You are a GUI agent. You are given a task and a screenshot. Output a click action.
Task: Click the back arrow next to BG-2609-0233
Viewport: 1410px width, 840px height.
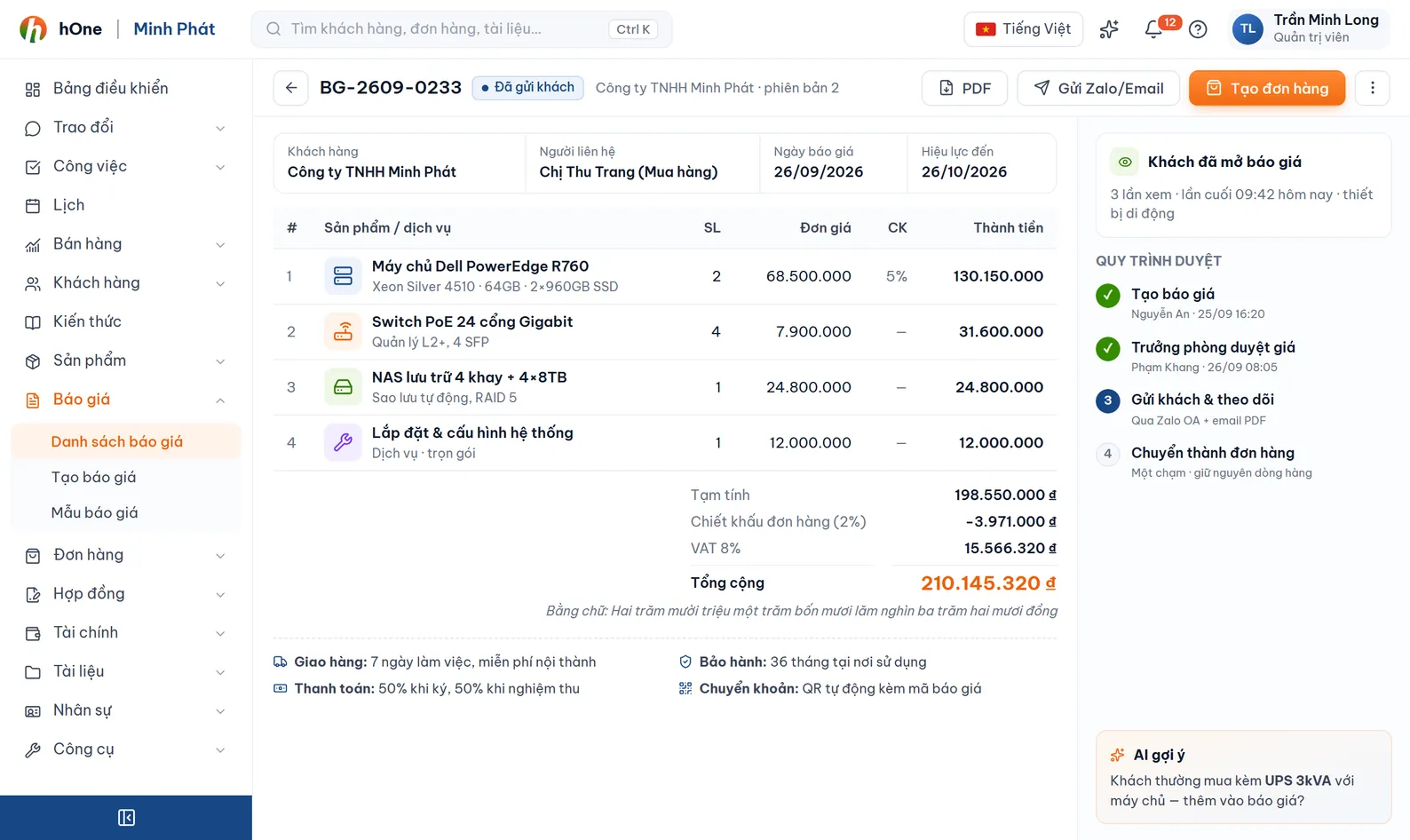pos(291,88)
